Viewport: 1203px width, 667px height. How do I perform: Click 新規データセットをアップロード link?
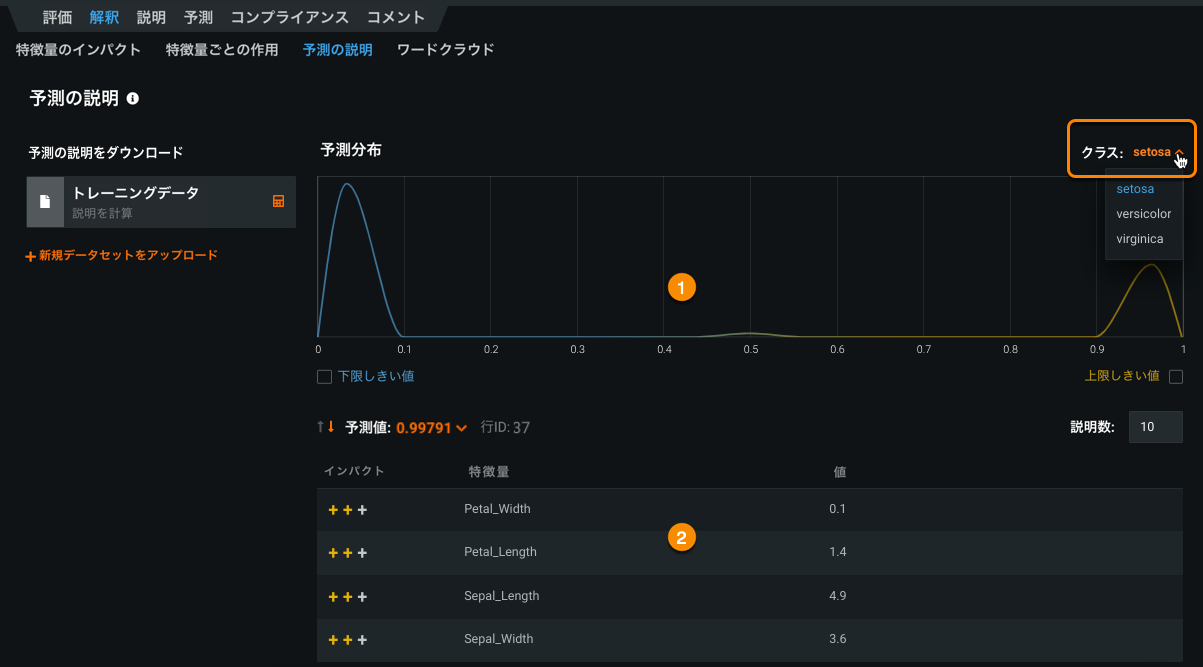coord(128,256)
